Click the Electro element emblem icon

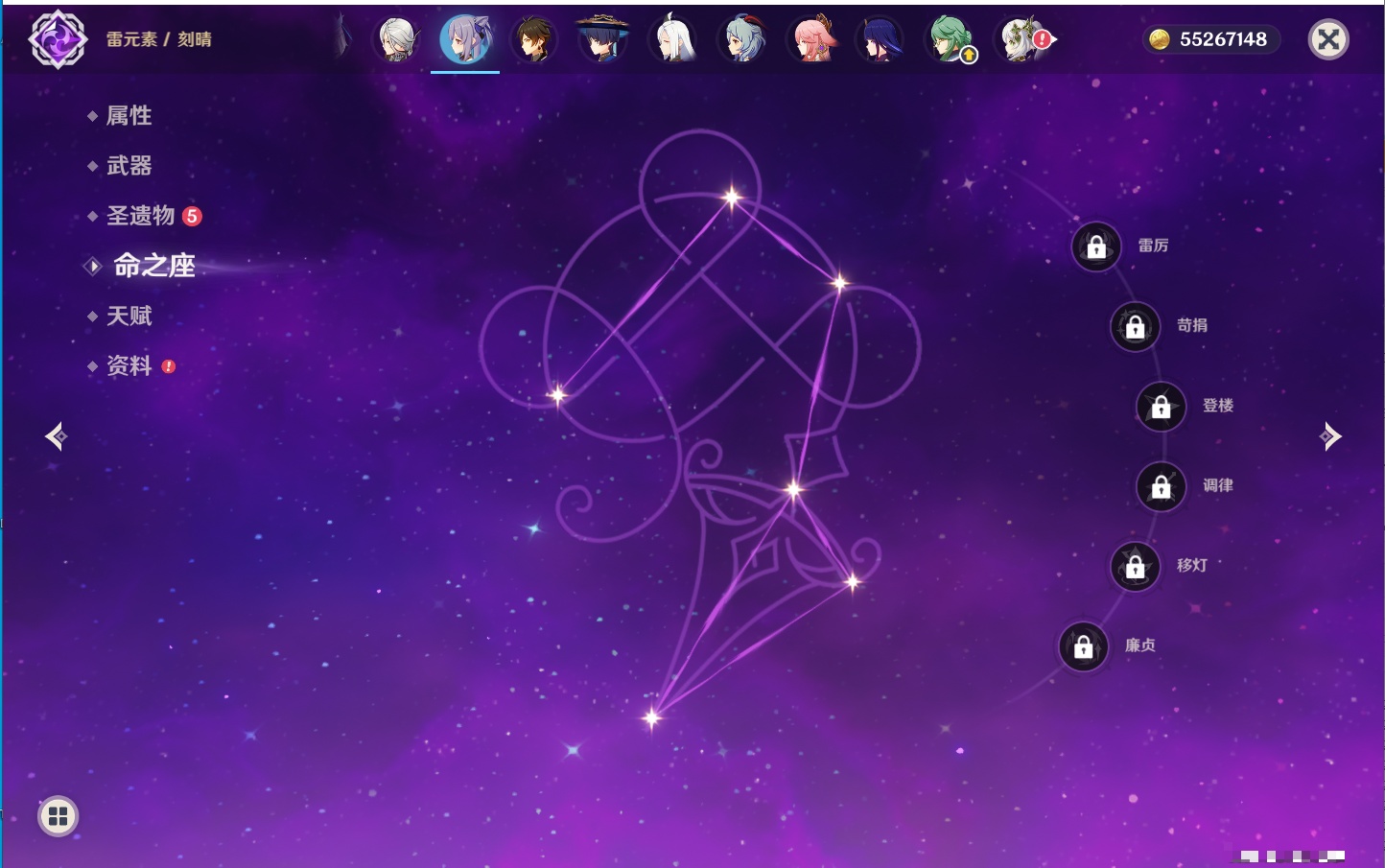tap(58, 39)
